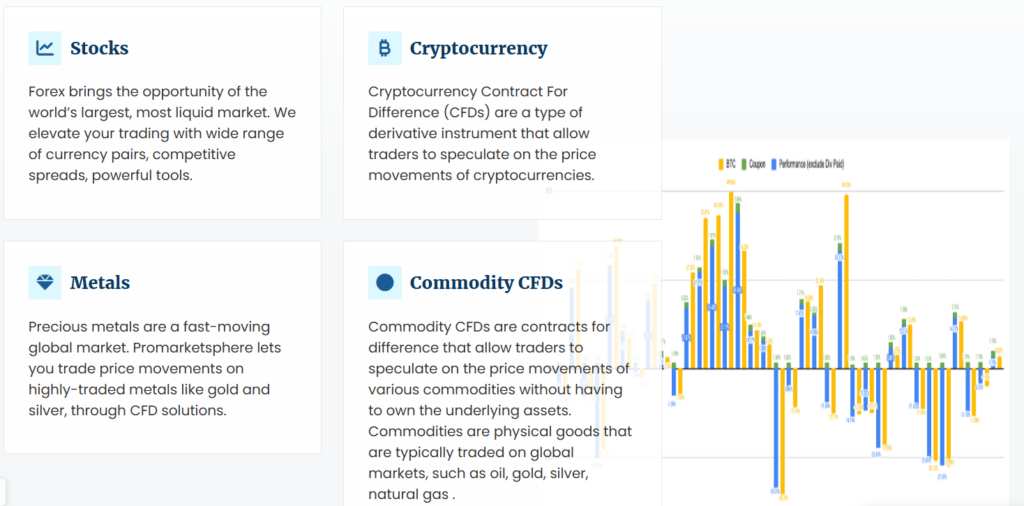Open the Cryptocurrency heading
Screen dimensions: 1024x506
coord(478,48)
